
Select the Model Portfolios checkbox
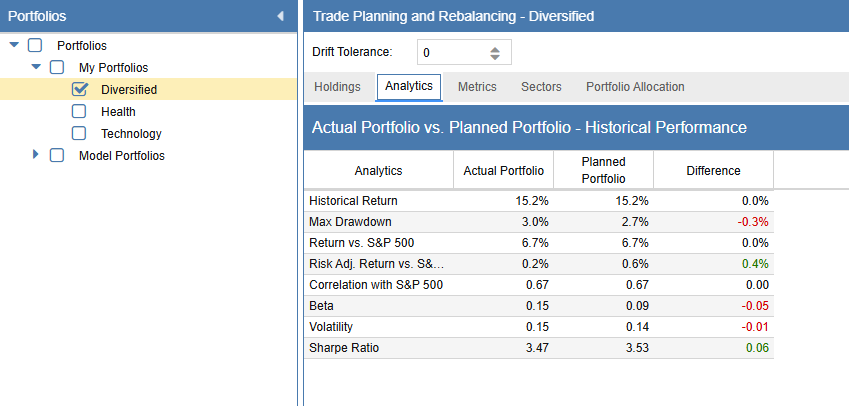[58, 155]
